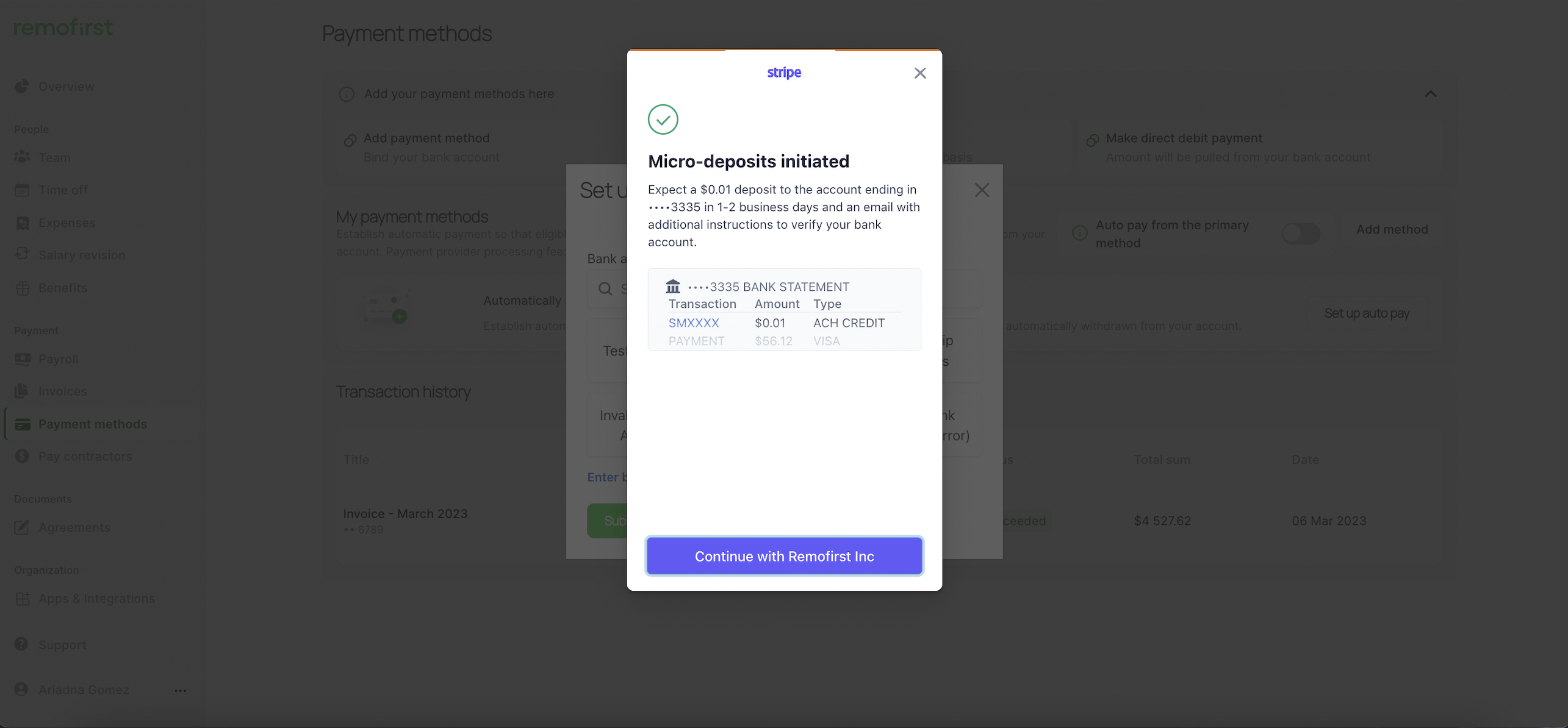The height and width of the screenshot is (728, 1568).
Task: Click the bank statement building icon
Action: coord(672,286)
